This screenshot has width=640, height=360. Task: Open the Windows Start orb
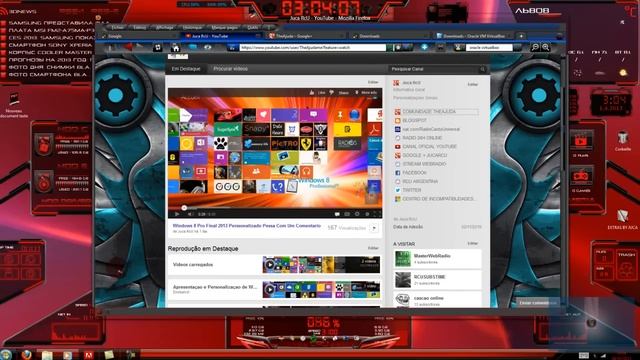click(6, 355)
